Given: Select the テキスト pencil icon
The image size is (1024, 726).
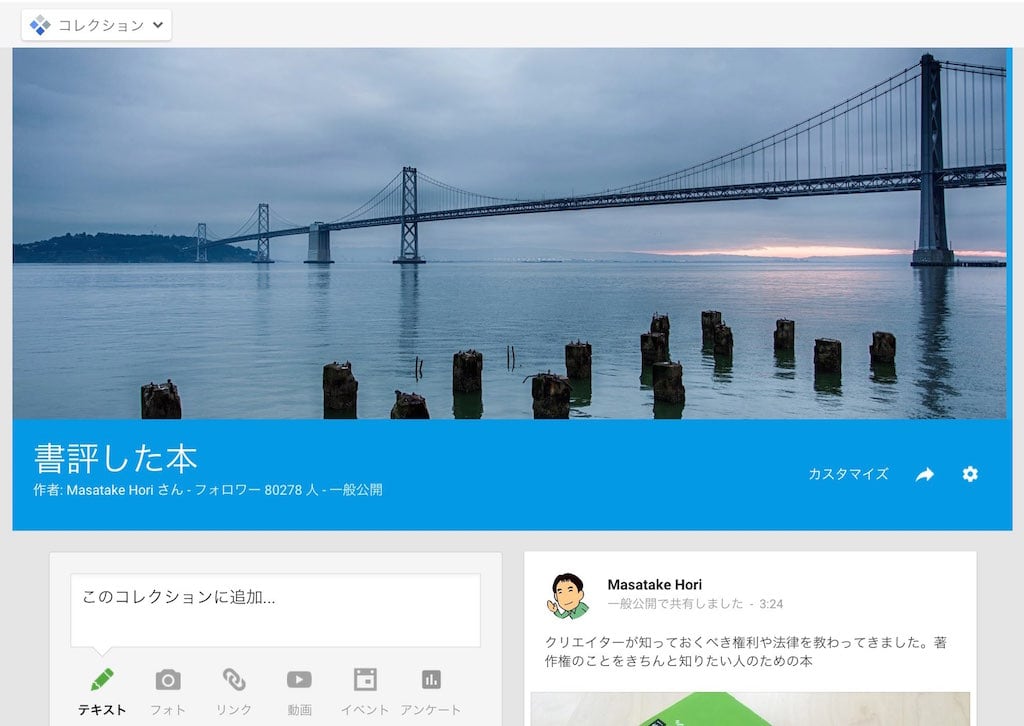Looking at the screenshot, I should 102,680.
